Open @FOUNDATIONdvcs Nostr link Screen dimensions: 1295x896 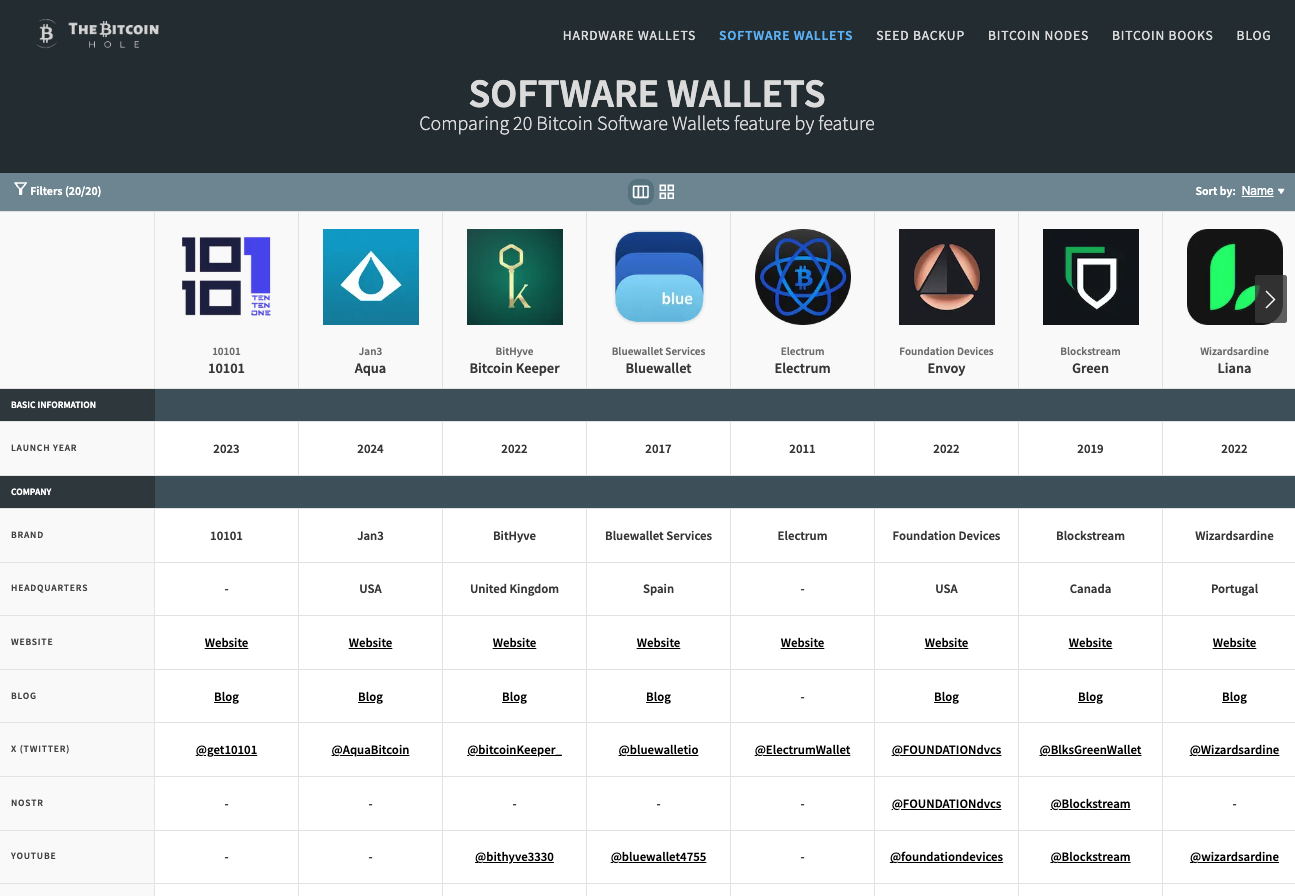pos(947,804)
